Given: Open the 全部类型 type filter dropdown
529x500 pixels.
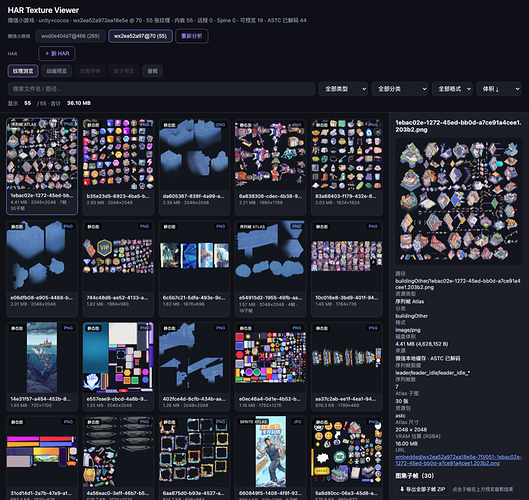Looking at the screenshot, I should (x=343, y=89).
